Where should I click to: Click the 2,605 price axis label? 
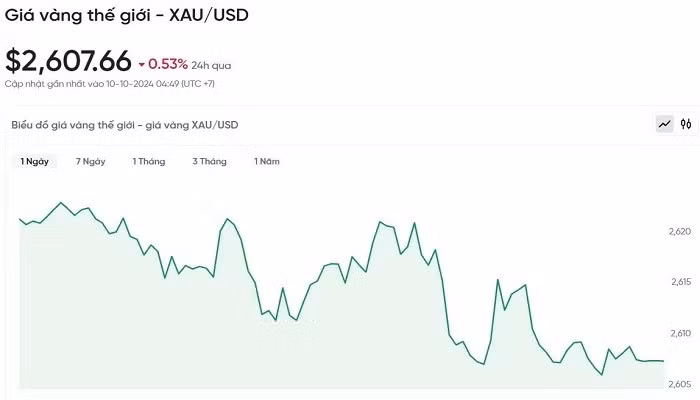tap(679, 384)
